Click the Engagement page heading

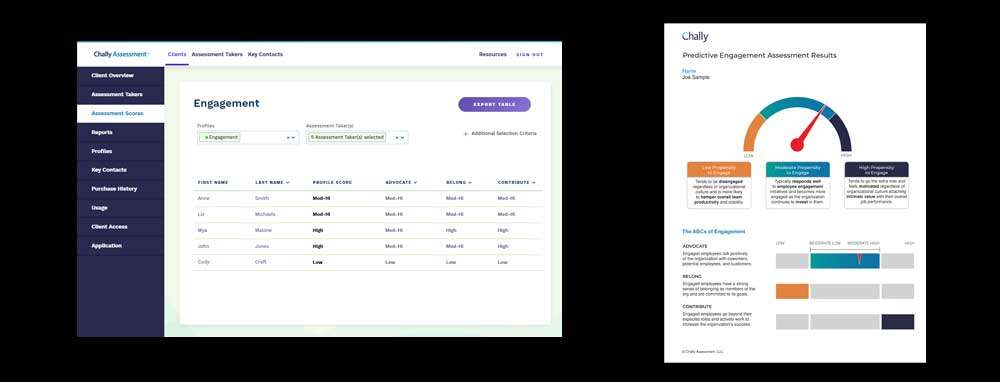(226, 103)
